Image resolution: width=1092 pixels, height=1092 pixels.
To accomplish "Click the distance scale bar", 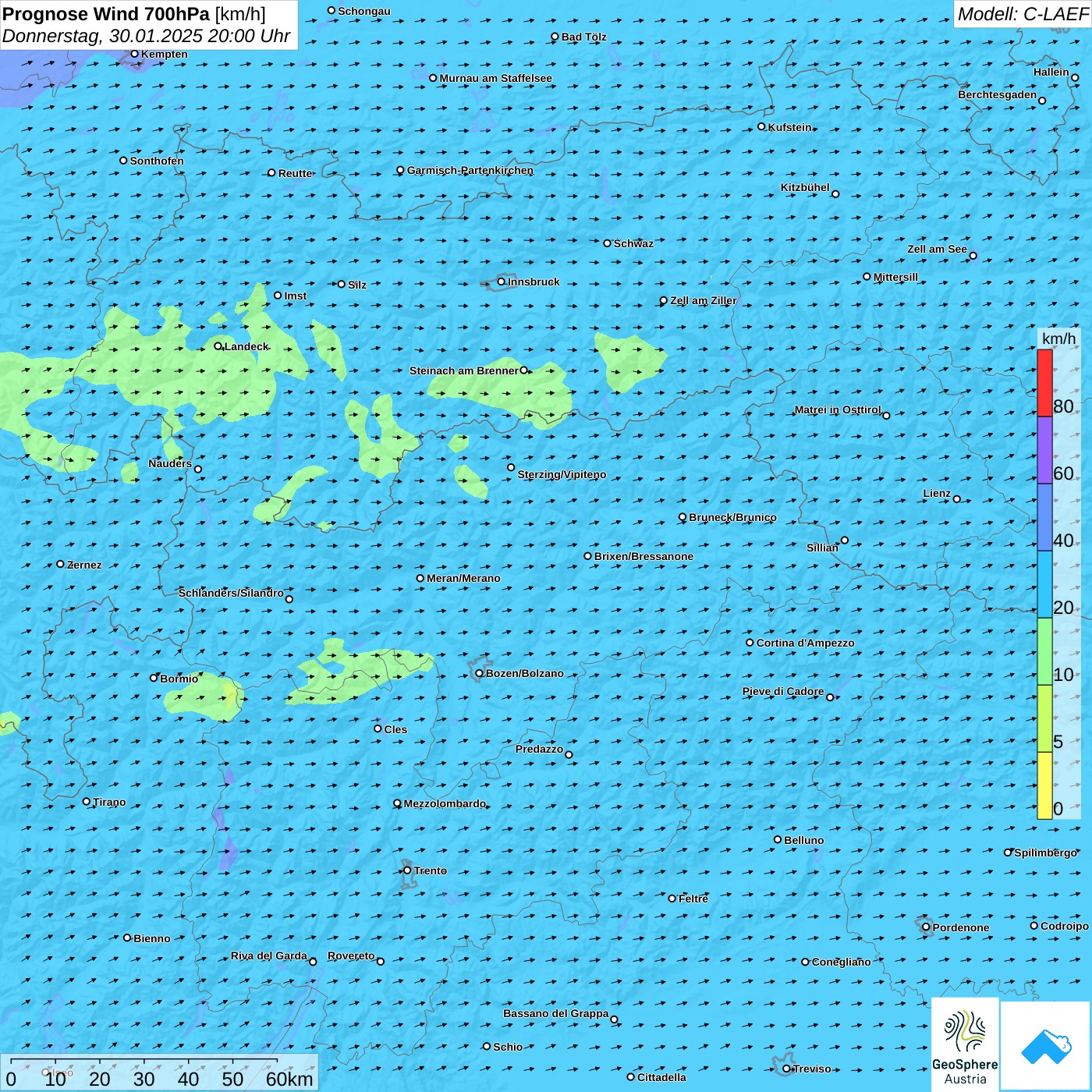I will point(159,1072).
